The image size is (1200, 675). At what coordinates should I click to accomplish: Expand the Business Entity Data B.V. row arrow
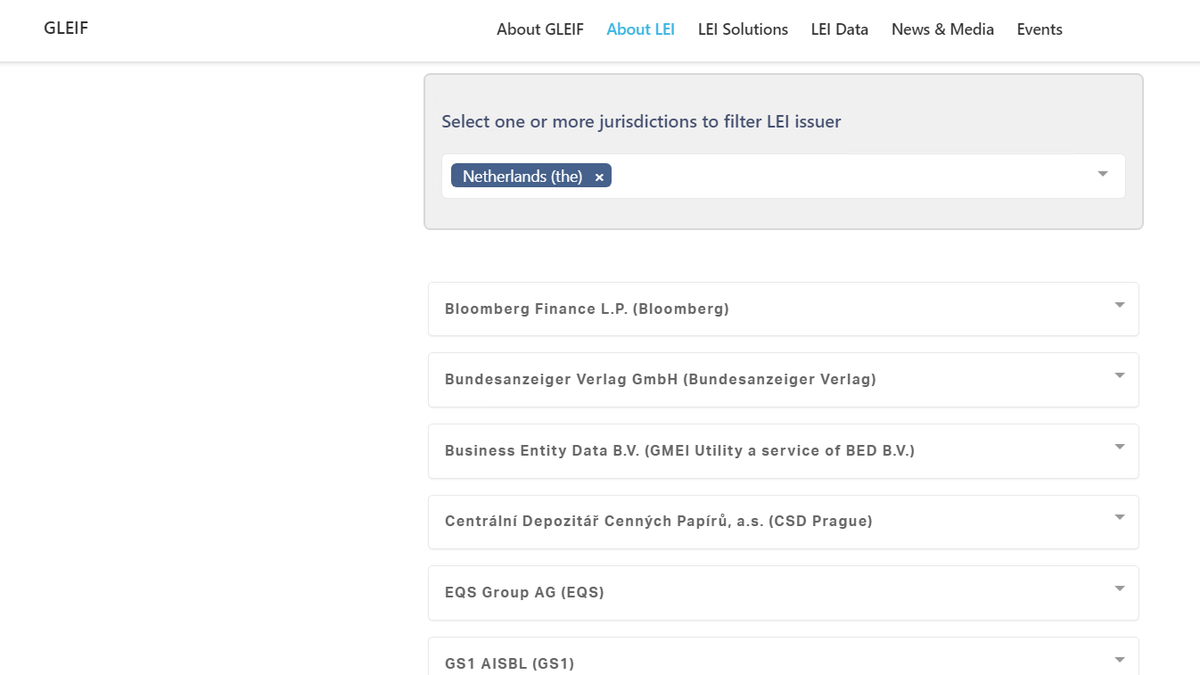click(1120, 447)
